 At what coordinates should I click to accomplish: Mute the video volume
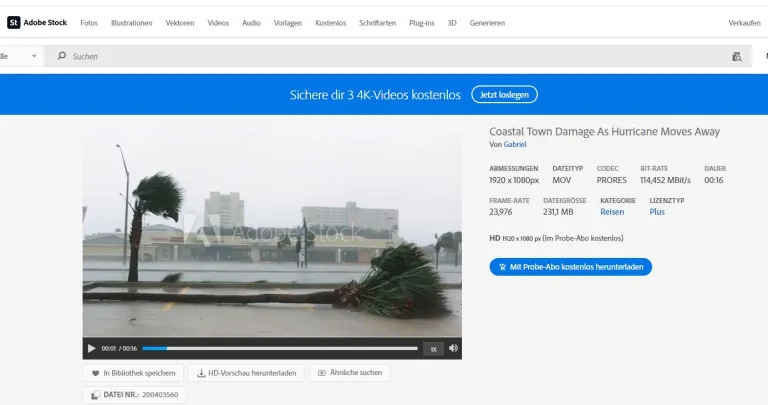tap(454, 348)
